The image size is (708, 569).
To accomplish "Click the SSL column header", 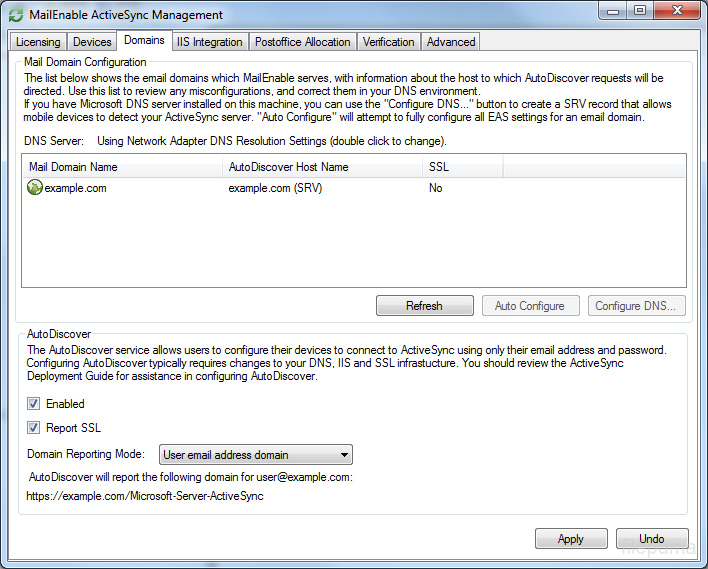I will (461, 167).
